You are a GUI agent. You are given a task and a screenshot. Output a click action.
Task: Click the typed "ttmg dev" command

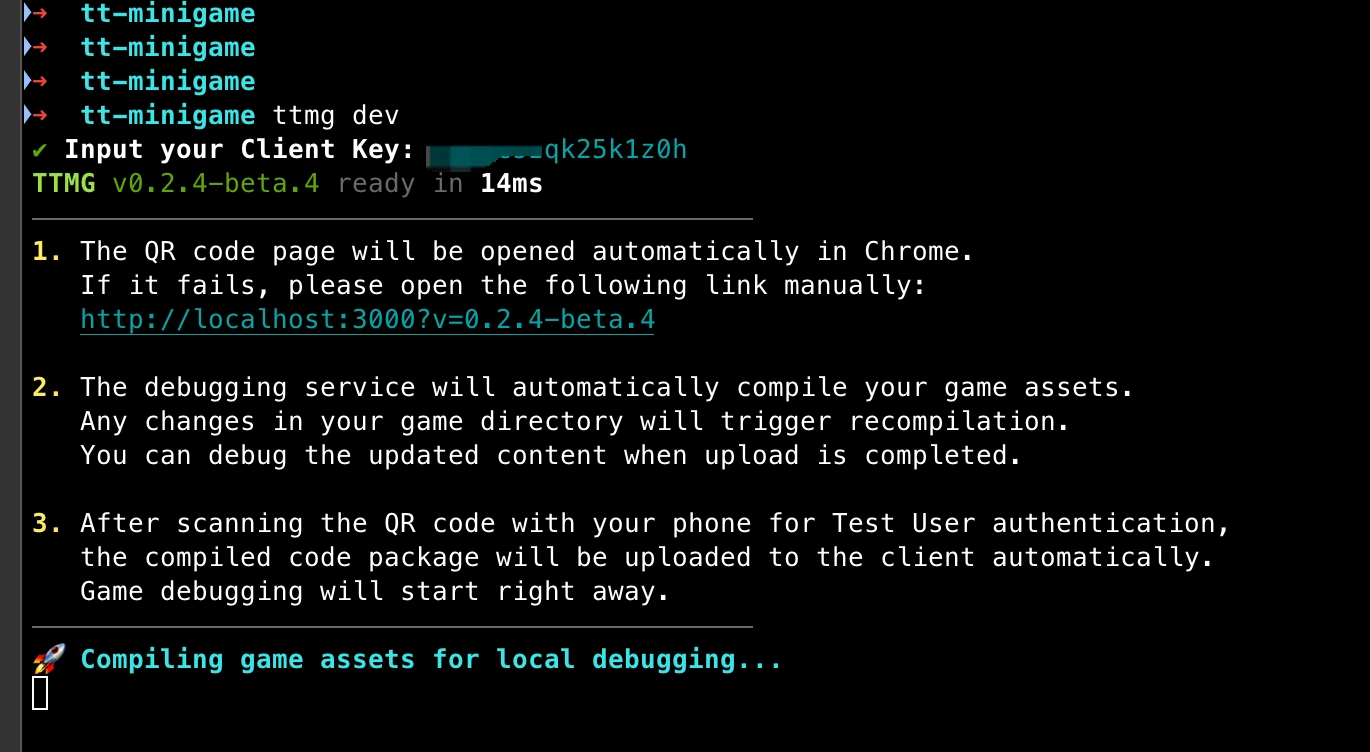click(336, 115)
